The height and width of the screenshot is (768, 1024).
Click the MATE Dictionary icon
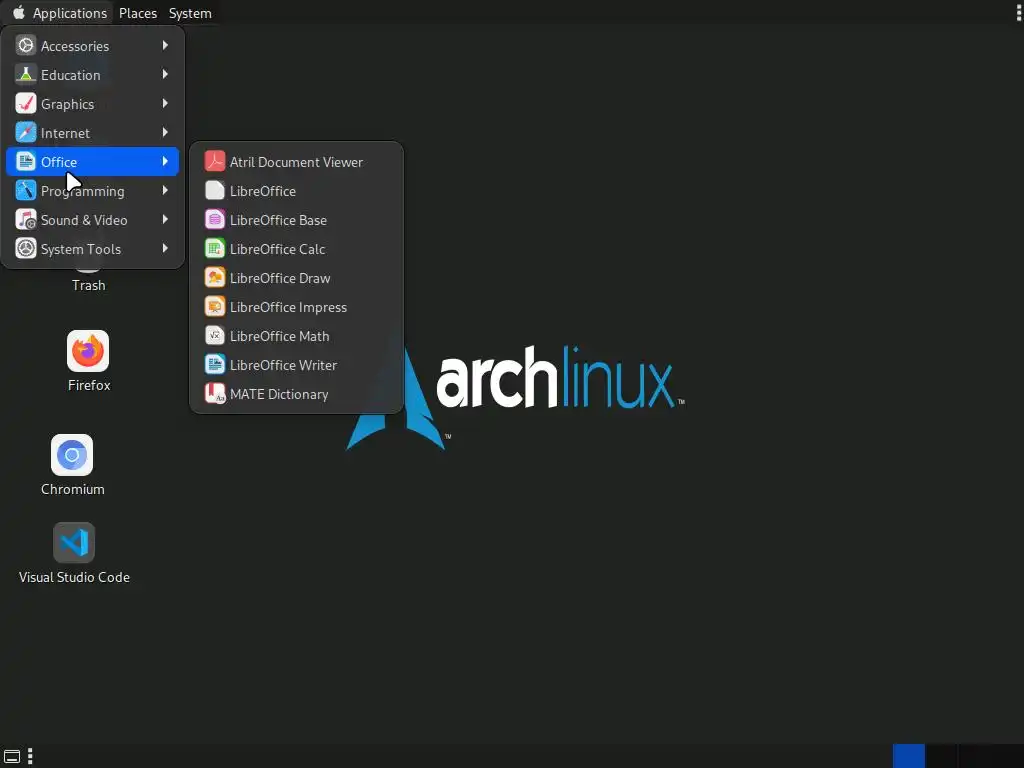pyautogui.click(x=215, y=394)
